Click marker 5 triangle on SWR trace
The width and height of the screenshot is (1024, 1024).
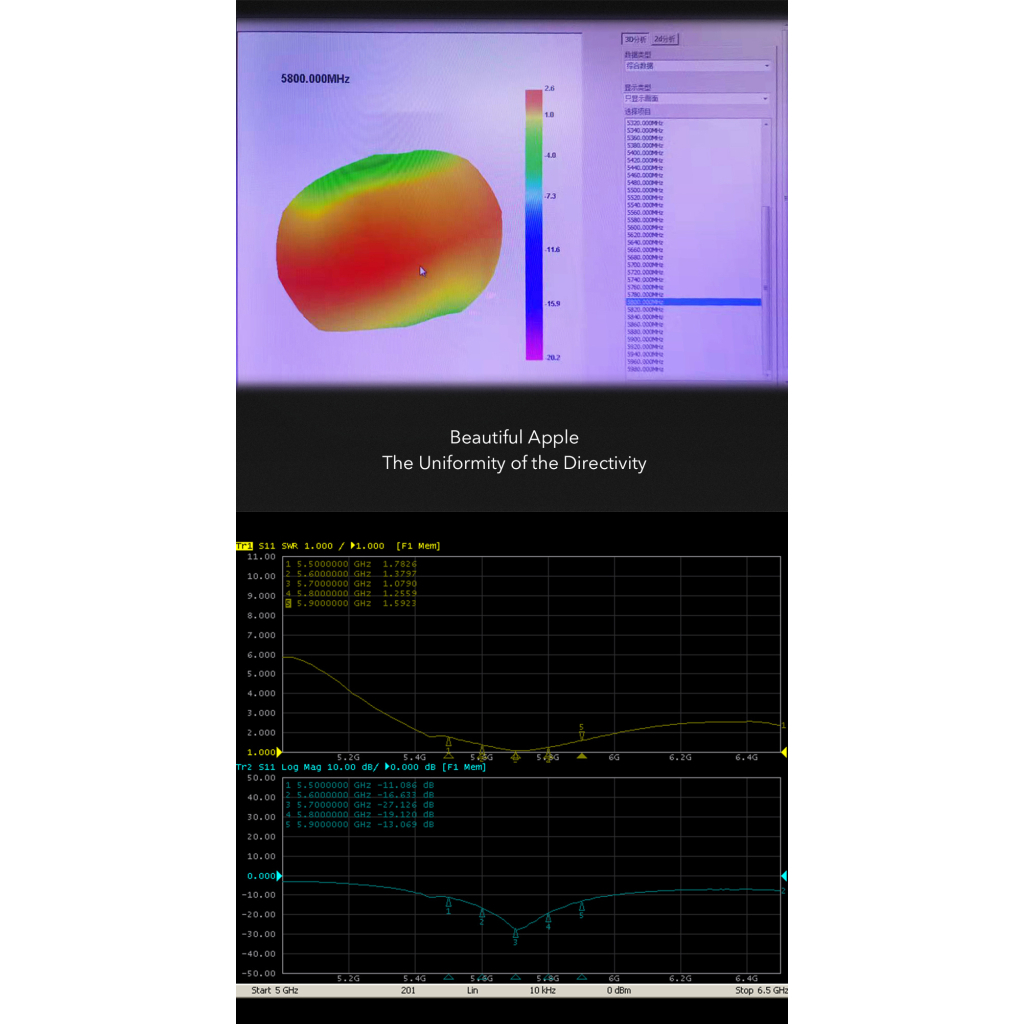[581, 735]
